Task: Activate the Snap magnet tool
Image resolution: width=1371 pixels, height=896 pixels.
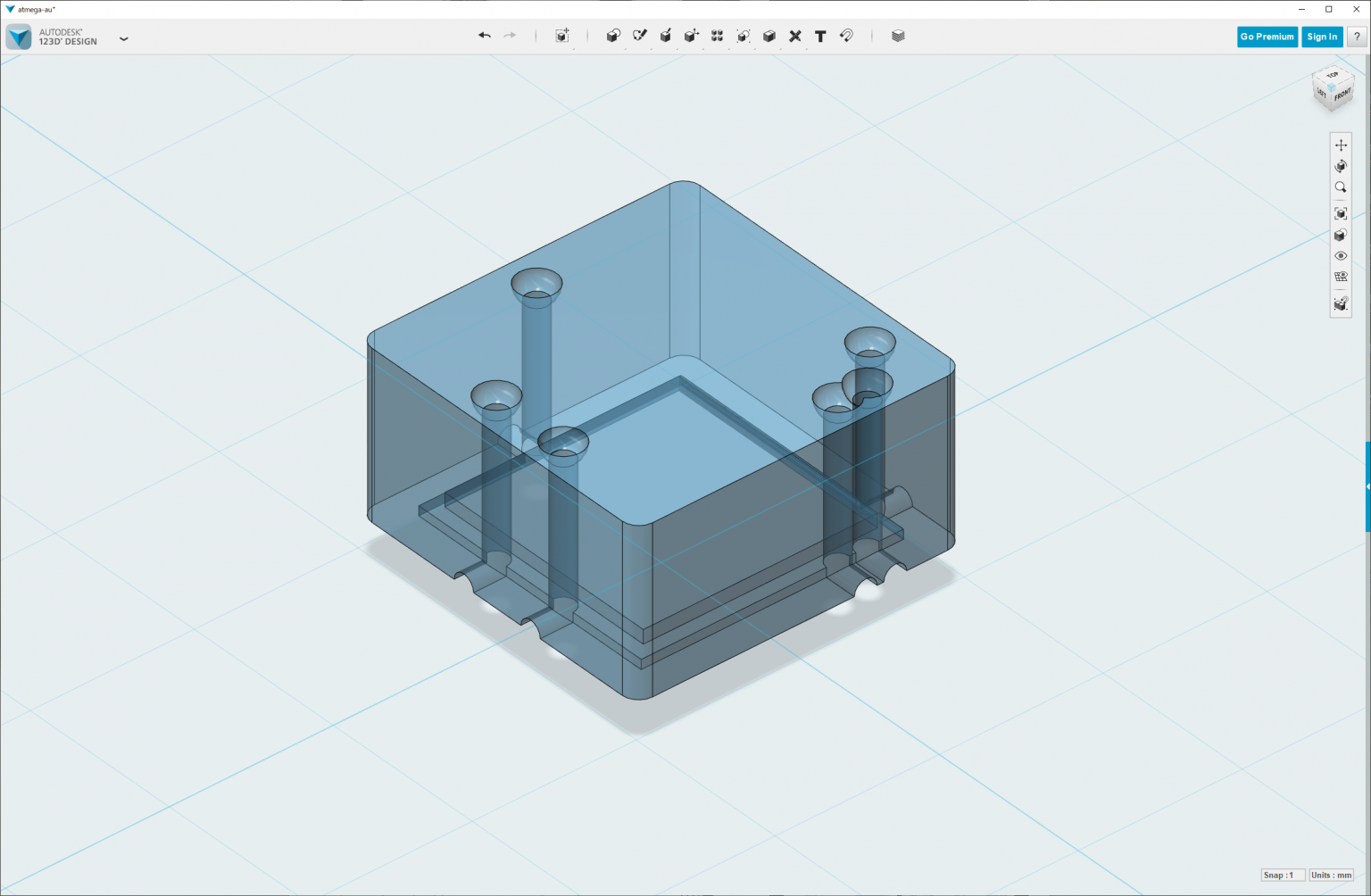Action: [846, 36]
